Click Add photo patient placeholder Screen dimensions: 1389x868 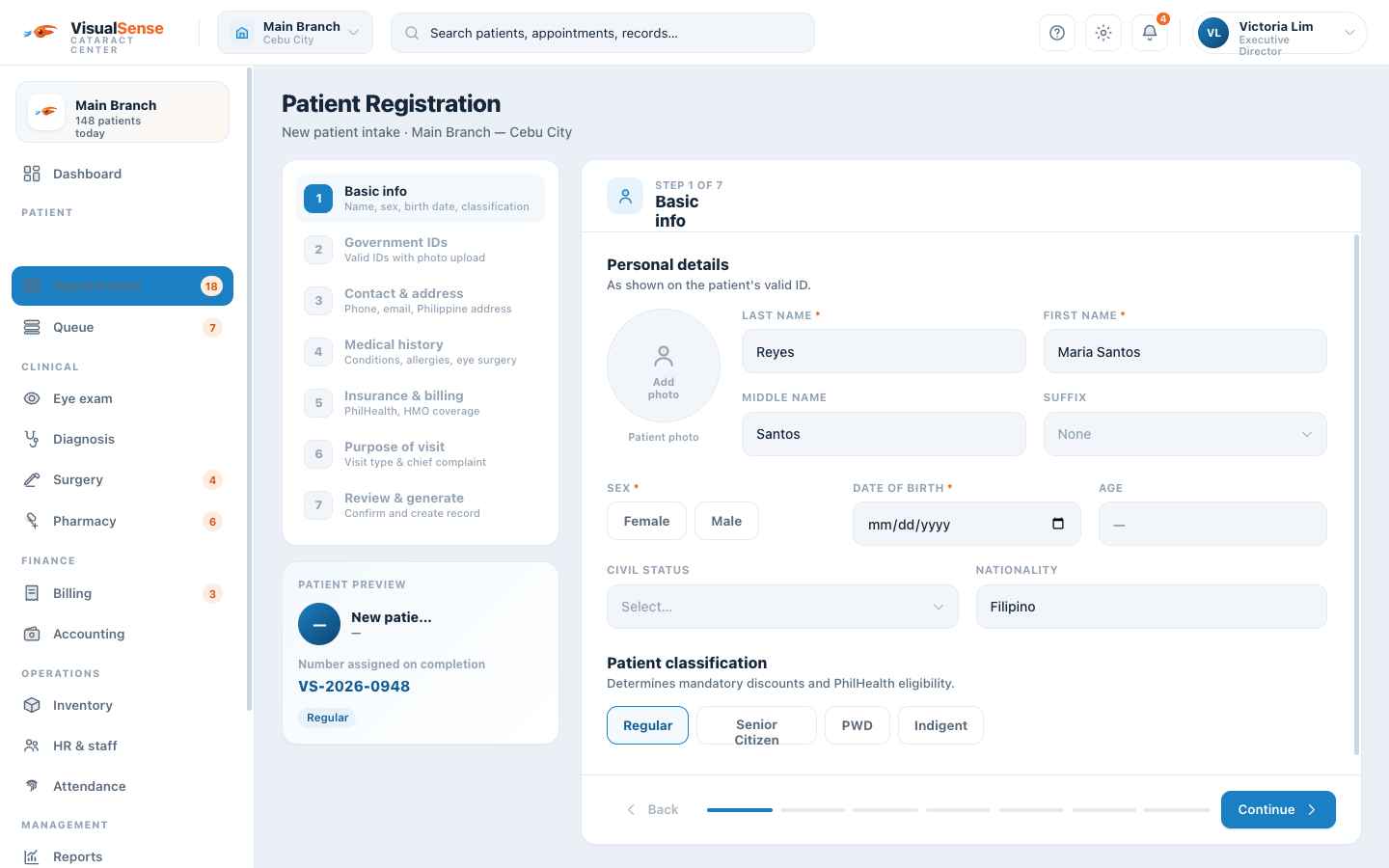coord(664,366)
